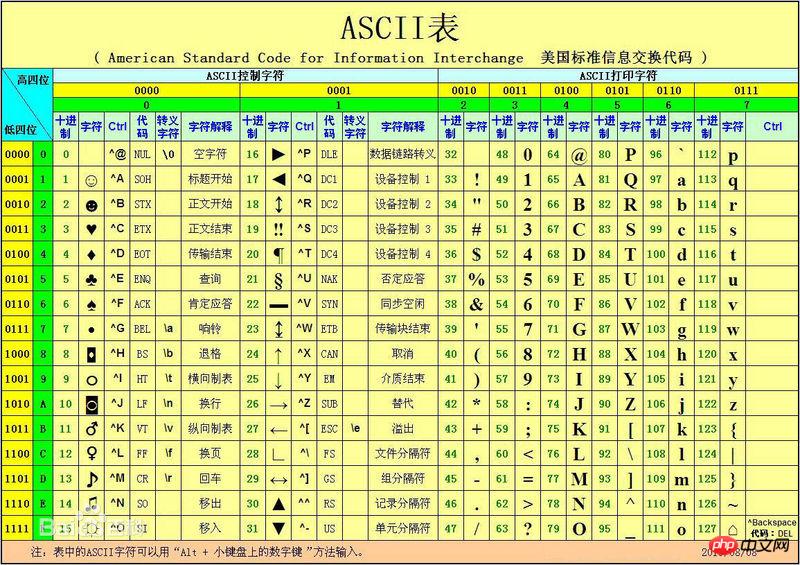Click the 'SOH' code cell

point(142,179)
